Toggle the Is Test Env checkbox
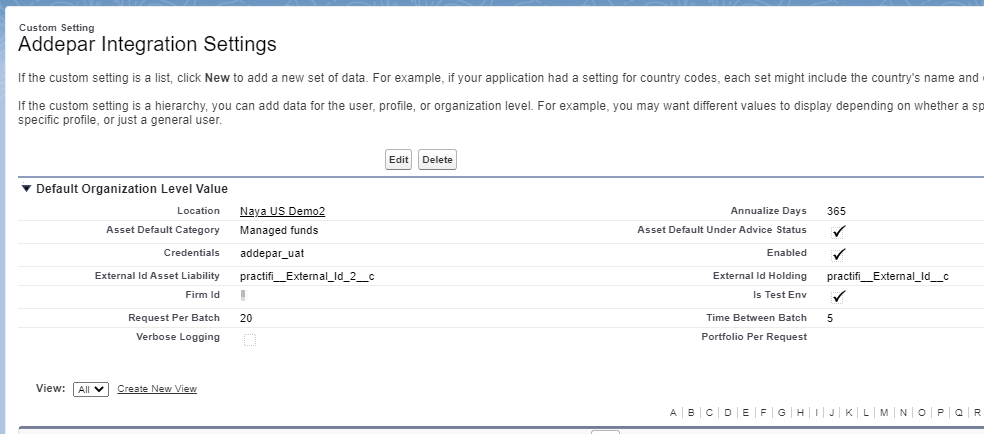This screenshot has height=434, width=984. [x=838, y=297]
